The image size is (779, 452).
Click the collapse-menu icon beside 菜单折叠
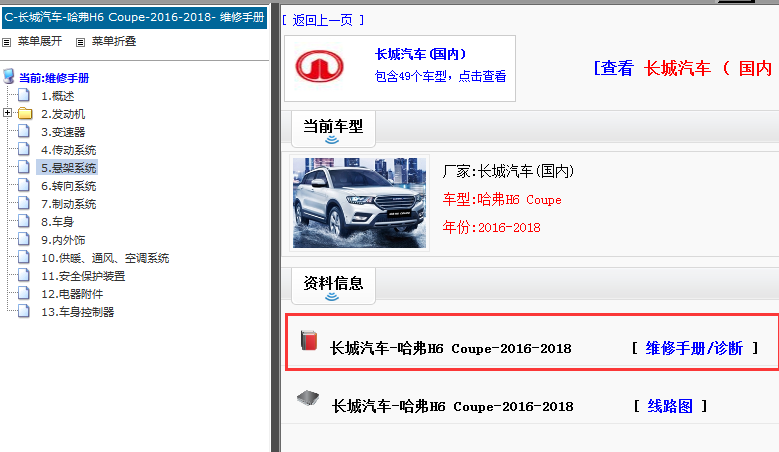coord(80,43)
